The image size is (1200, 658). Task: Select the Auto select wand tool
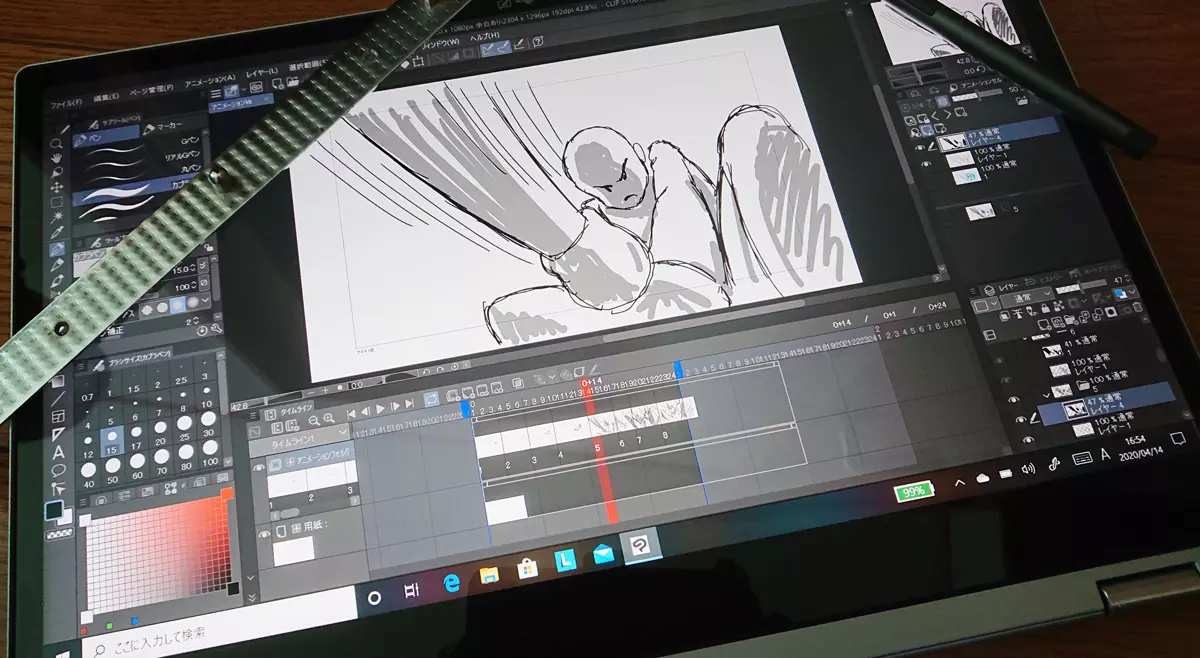[x=57, y=216]
